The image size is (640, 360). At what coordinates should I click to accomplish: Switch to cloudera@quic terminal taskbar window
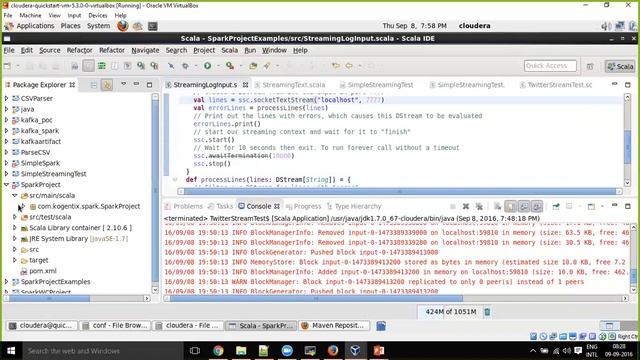coord(42,326)
